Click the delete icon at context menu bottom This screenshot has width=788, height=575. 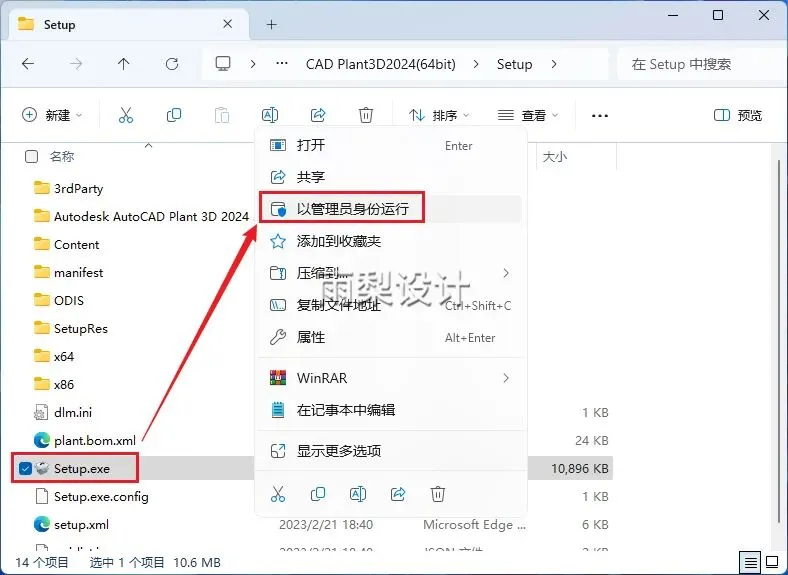click(x=438, y=494)
